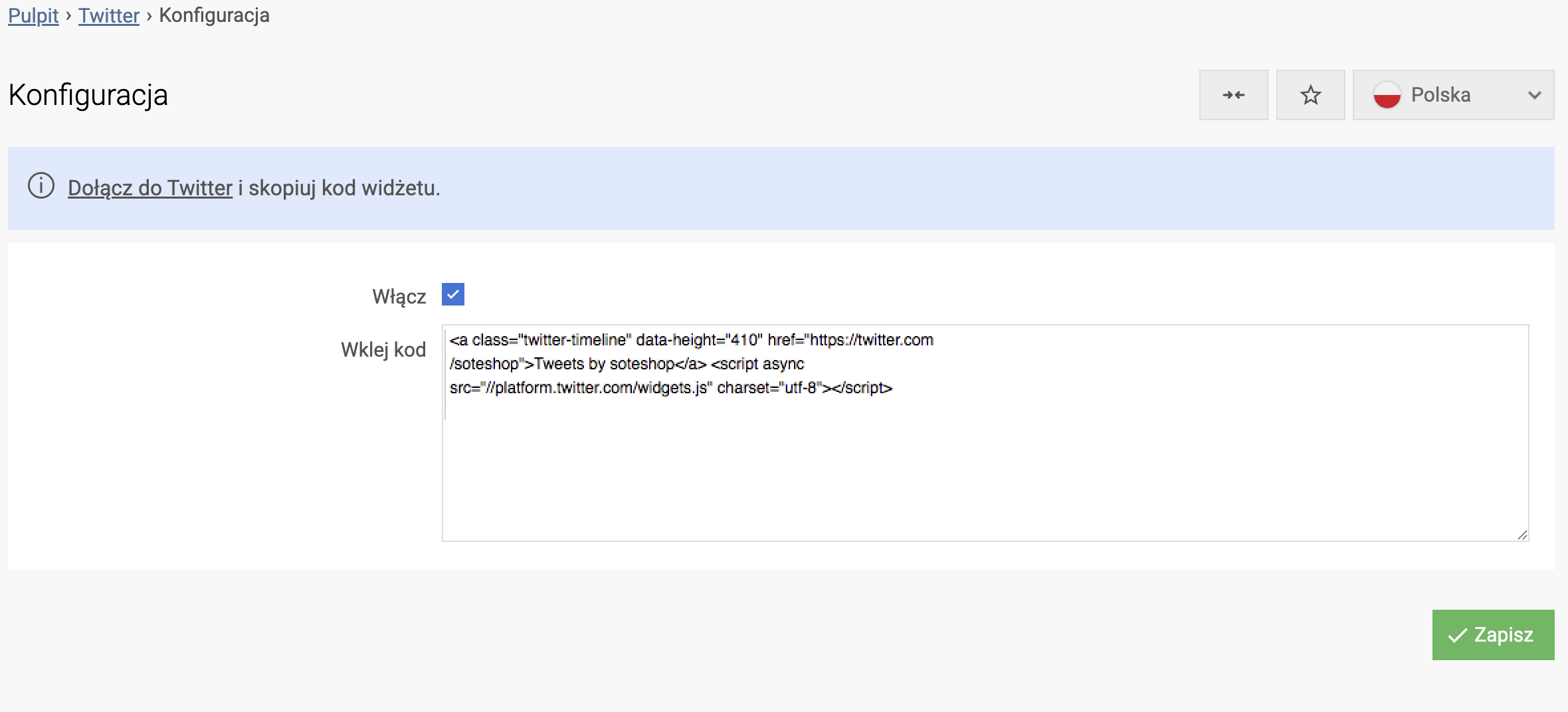
Task: Click the Wklej kod label
Action: tap(383, 349)
